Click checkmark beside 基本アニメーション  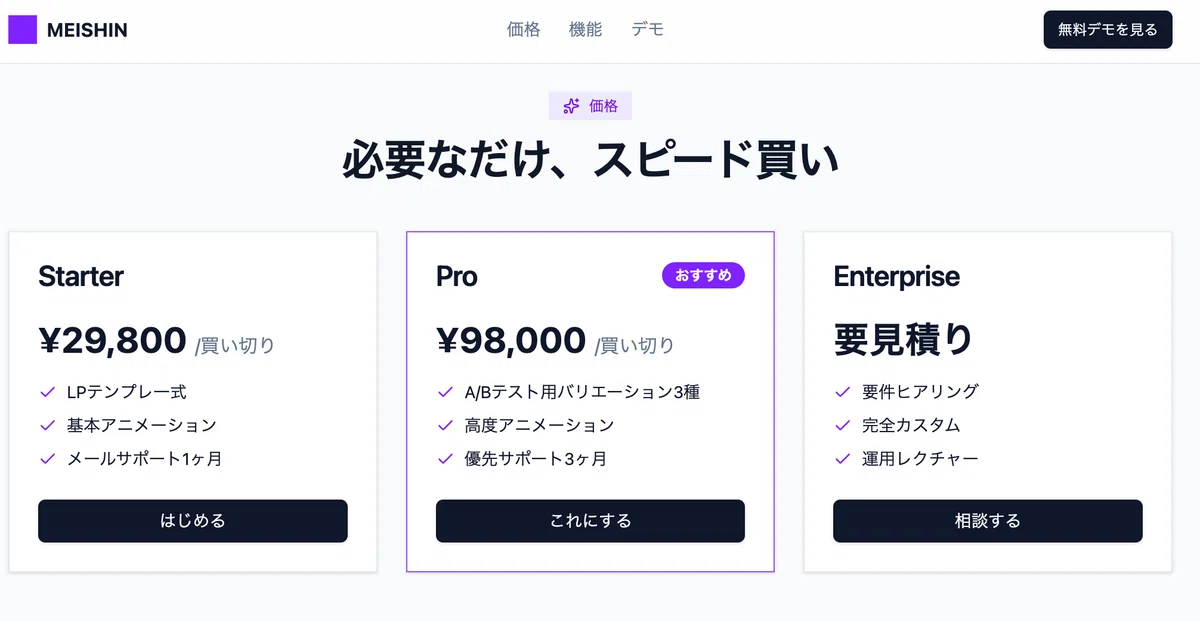(x=47, y=425)
